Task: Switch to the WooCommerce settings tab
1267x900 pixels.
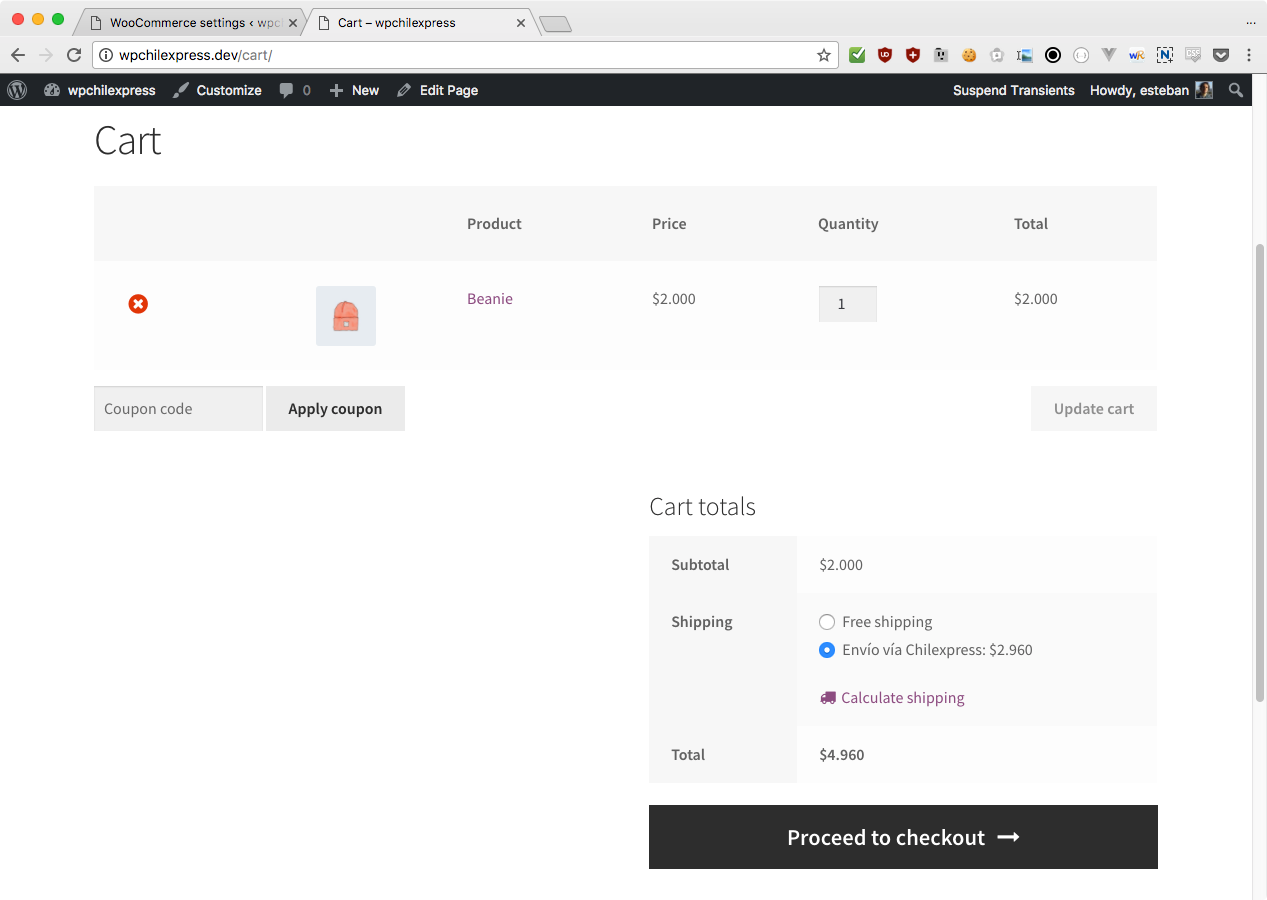Action: pyautogui.click(x=188, y=22)
